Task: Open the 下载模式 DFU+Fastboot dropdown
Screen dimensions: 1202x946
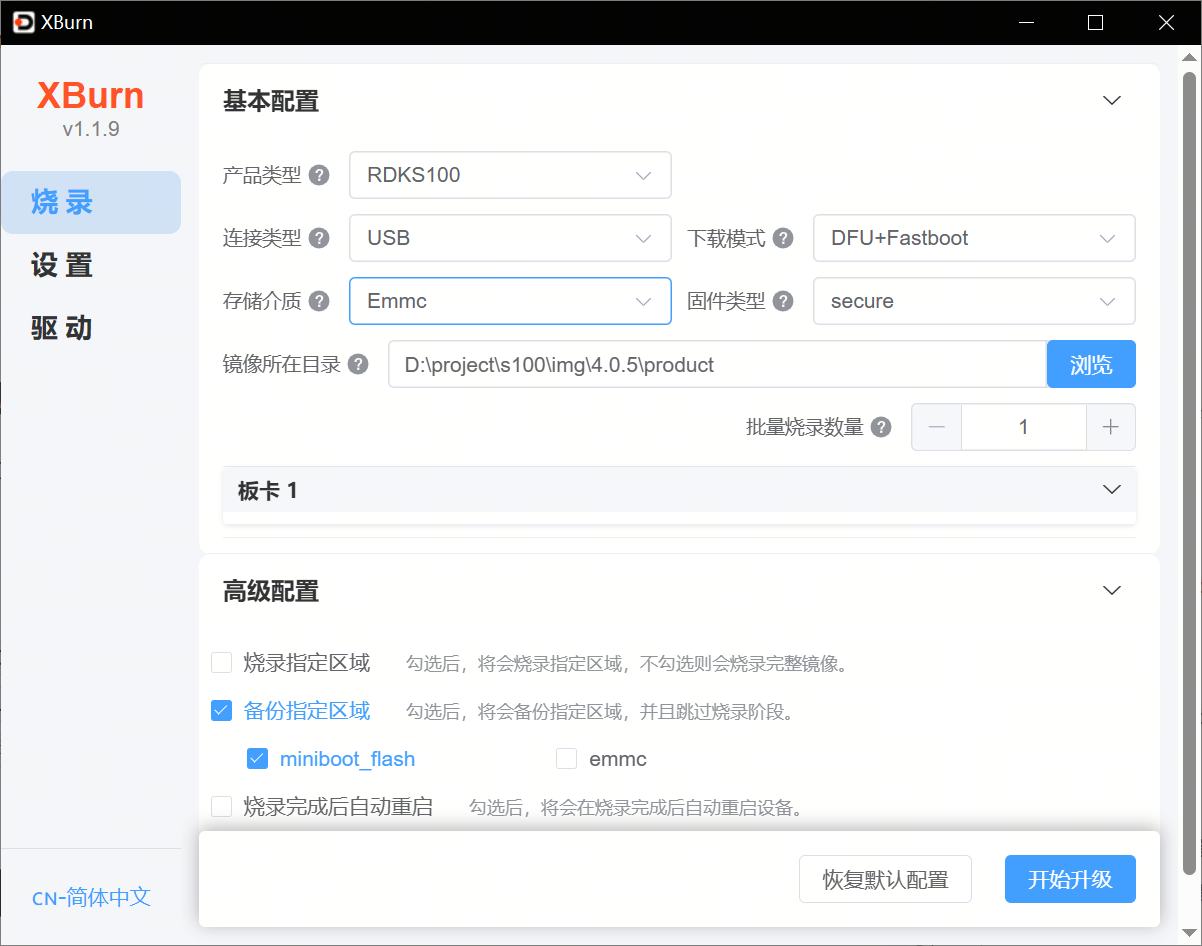Action: (x=974, y=238)
